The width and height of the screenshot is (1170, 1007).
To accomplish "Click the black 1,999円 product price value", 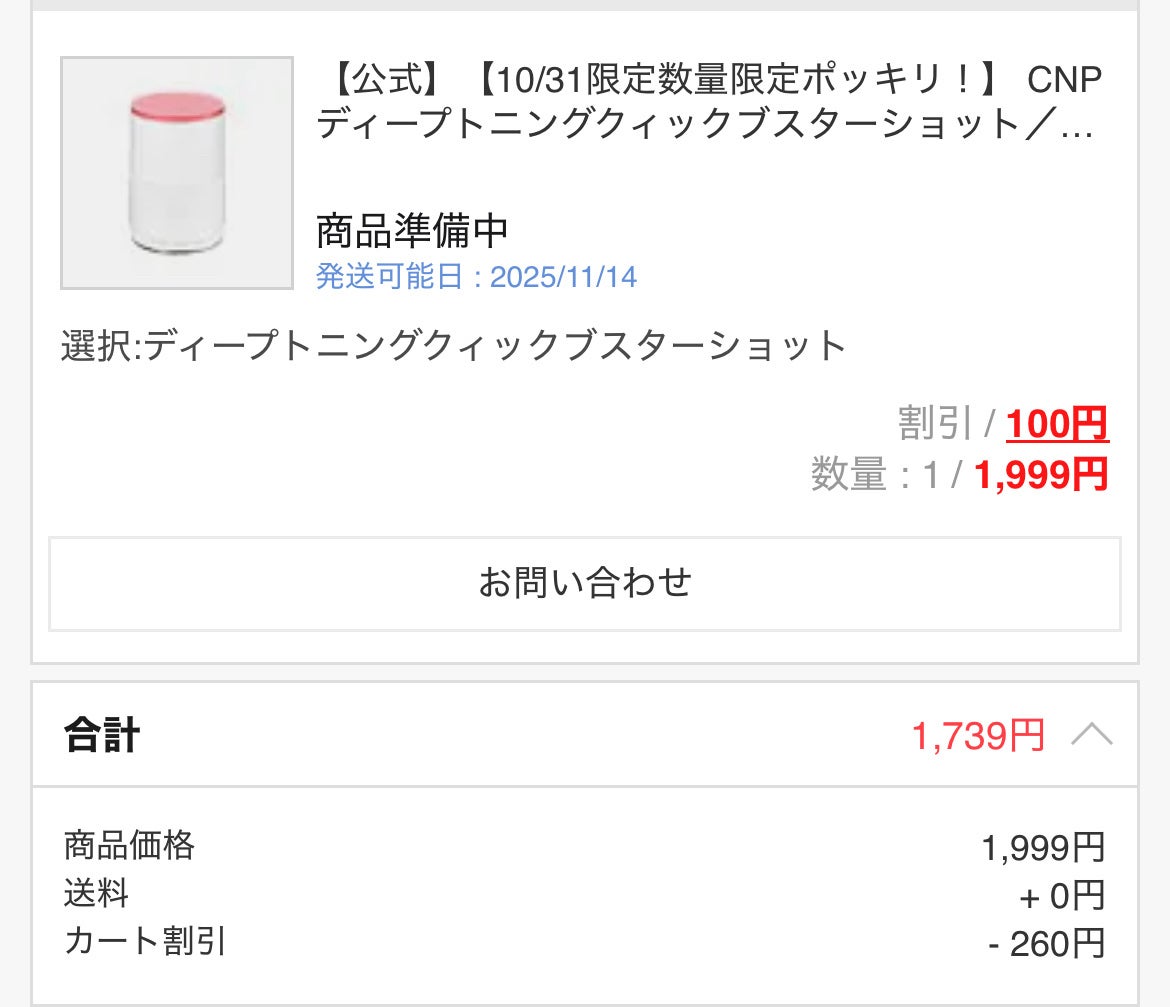I will pyautogui.click(x=1043, y=848).
